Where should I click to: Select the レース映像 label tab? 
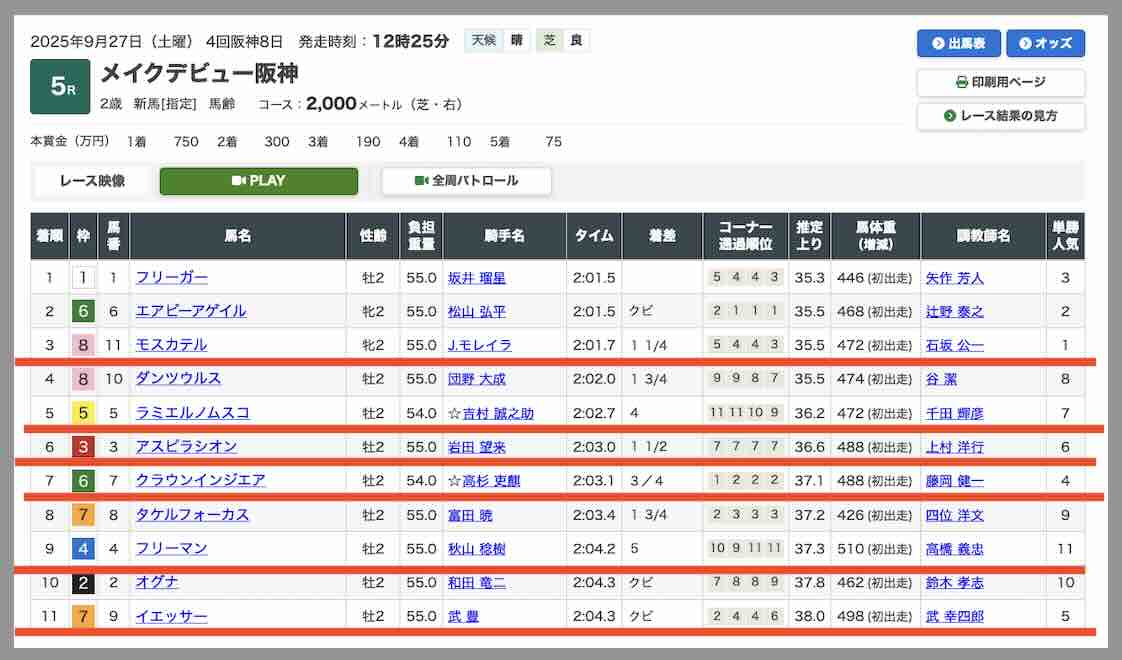coord(92,181)
